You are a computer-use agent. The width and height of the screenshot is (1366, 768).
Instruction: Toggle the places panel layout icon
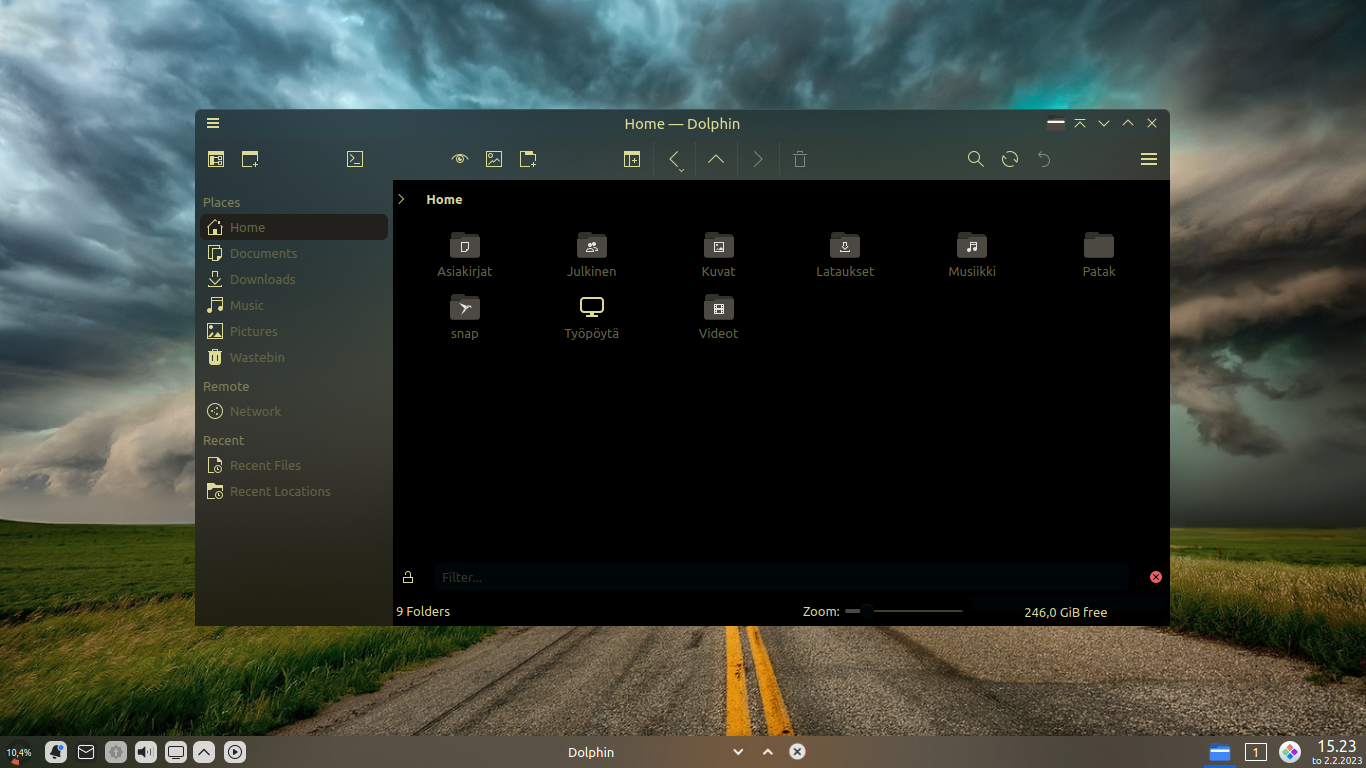click(x=216, y=159)
